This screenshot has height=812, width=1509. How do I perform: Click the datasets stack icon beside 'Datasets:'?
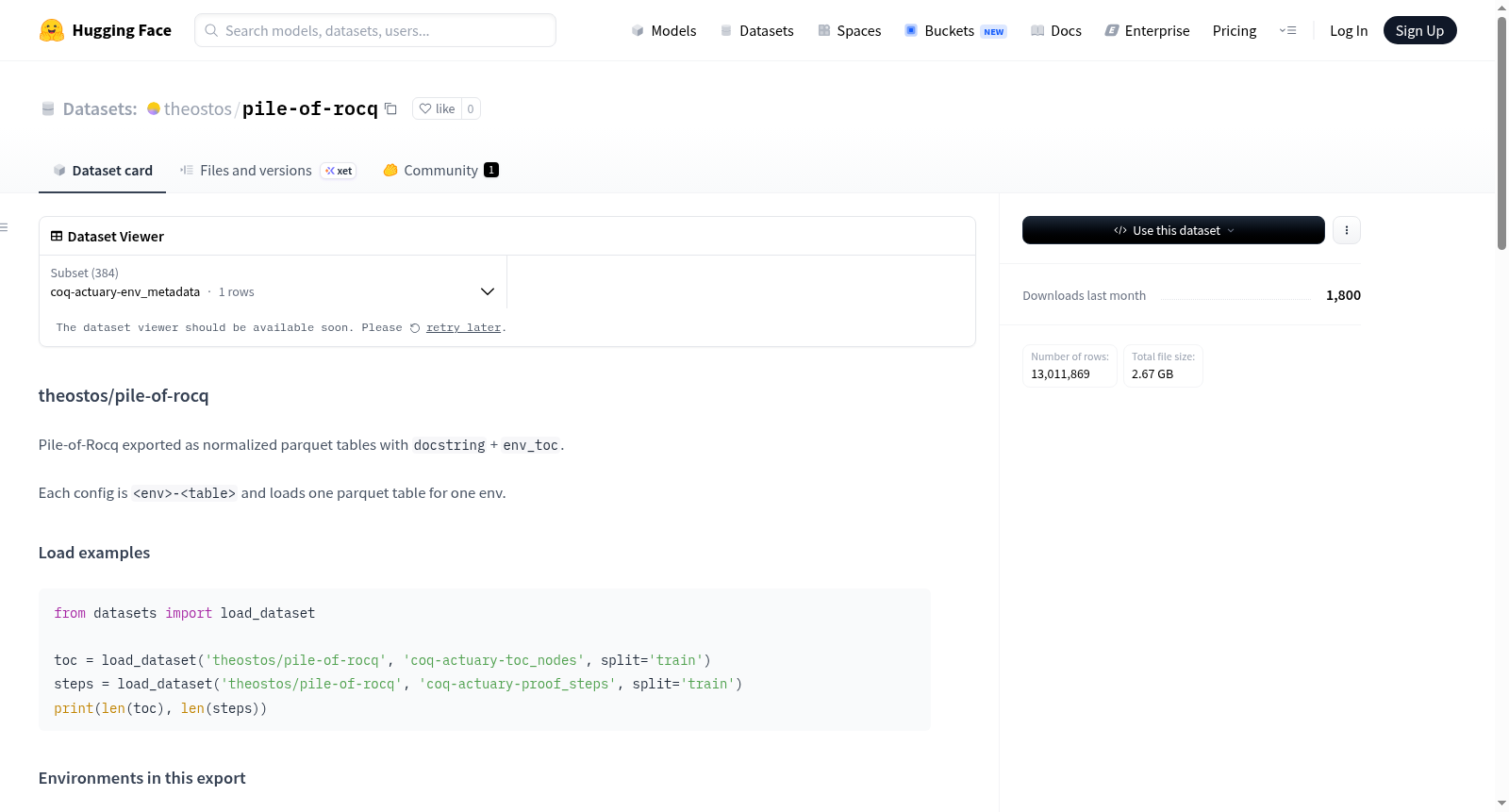click(x=48, y=108)
